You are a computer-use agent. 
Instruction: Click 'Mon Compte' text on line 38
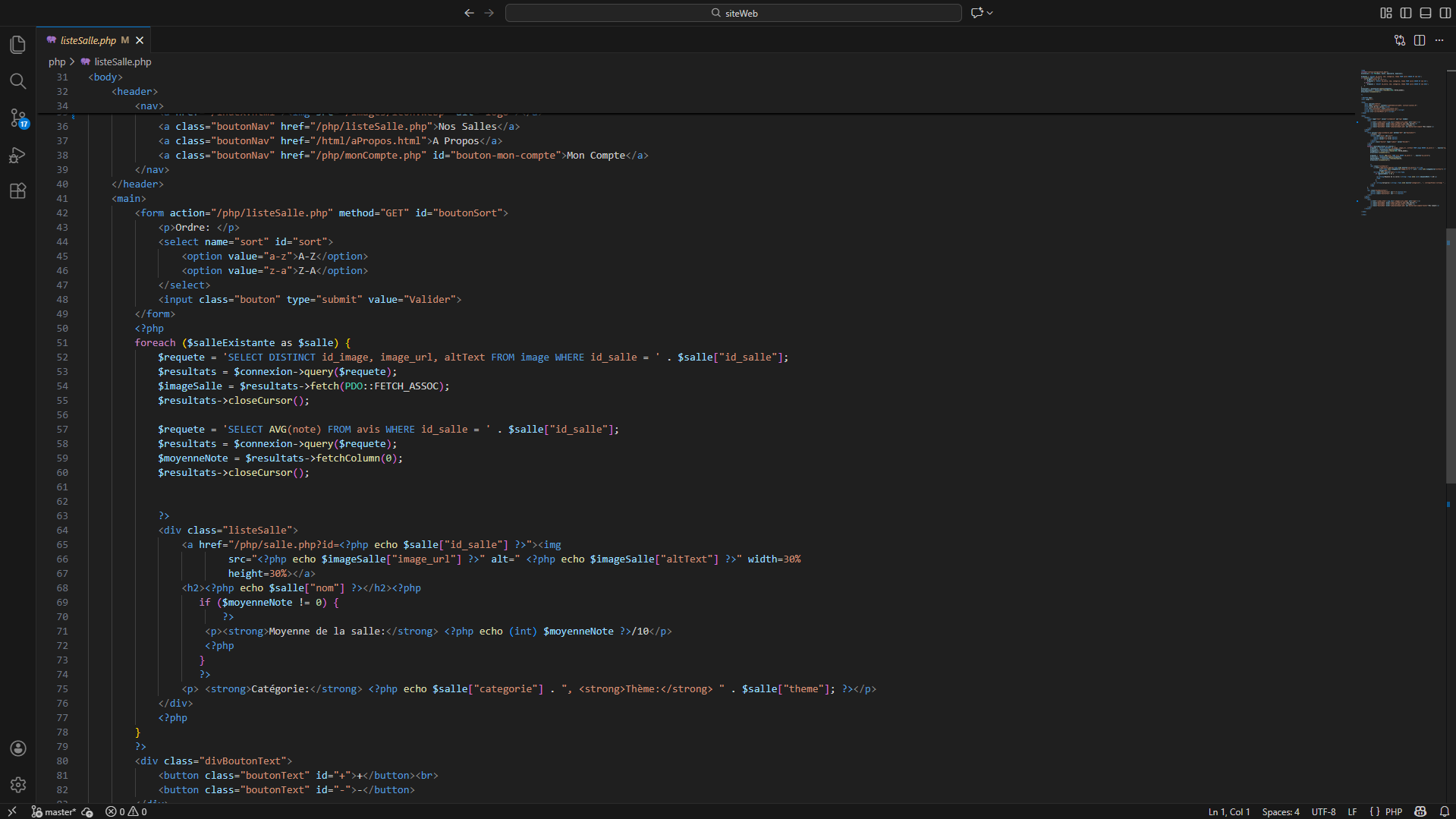coord(596,156)
